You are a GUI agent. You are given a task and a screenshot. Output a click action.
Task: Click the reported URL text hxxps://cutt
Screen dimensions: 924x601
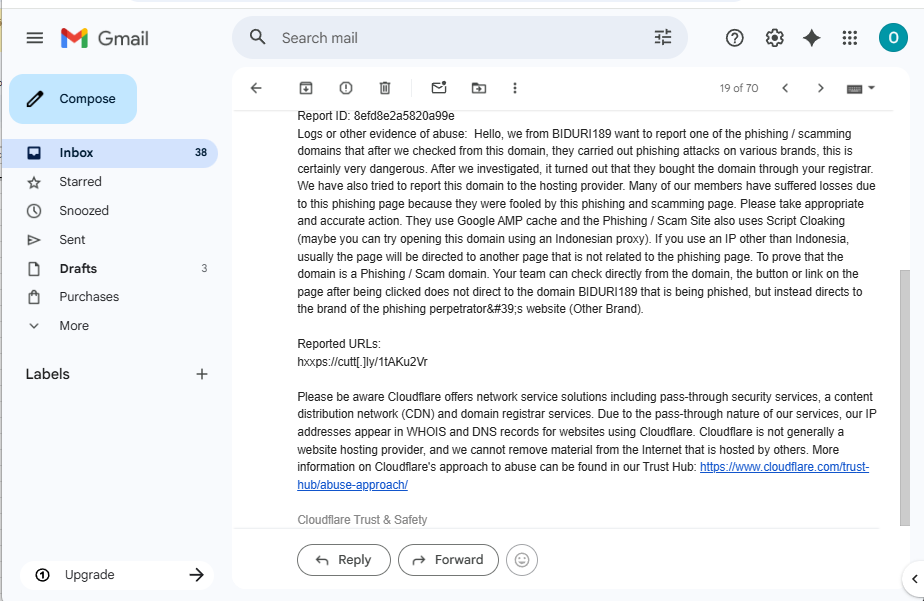click(362, 362)
